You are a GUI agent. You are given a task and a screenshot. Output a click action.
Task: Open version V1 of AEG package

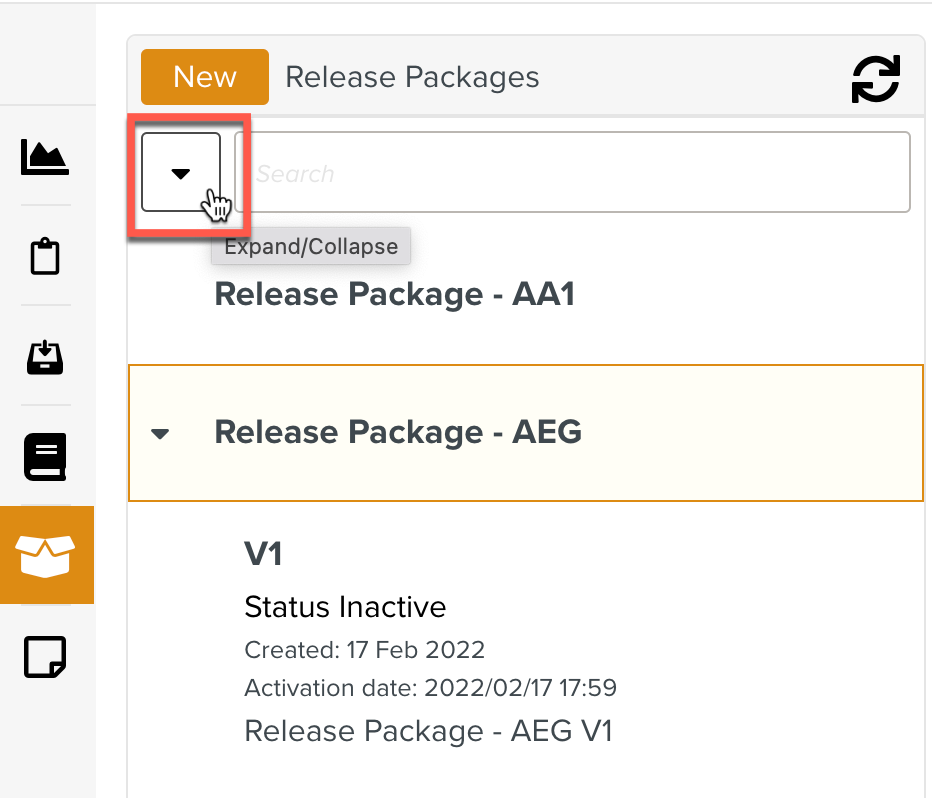pos(264,554)
